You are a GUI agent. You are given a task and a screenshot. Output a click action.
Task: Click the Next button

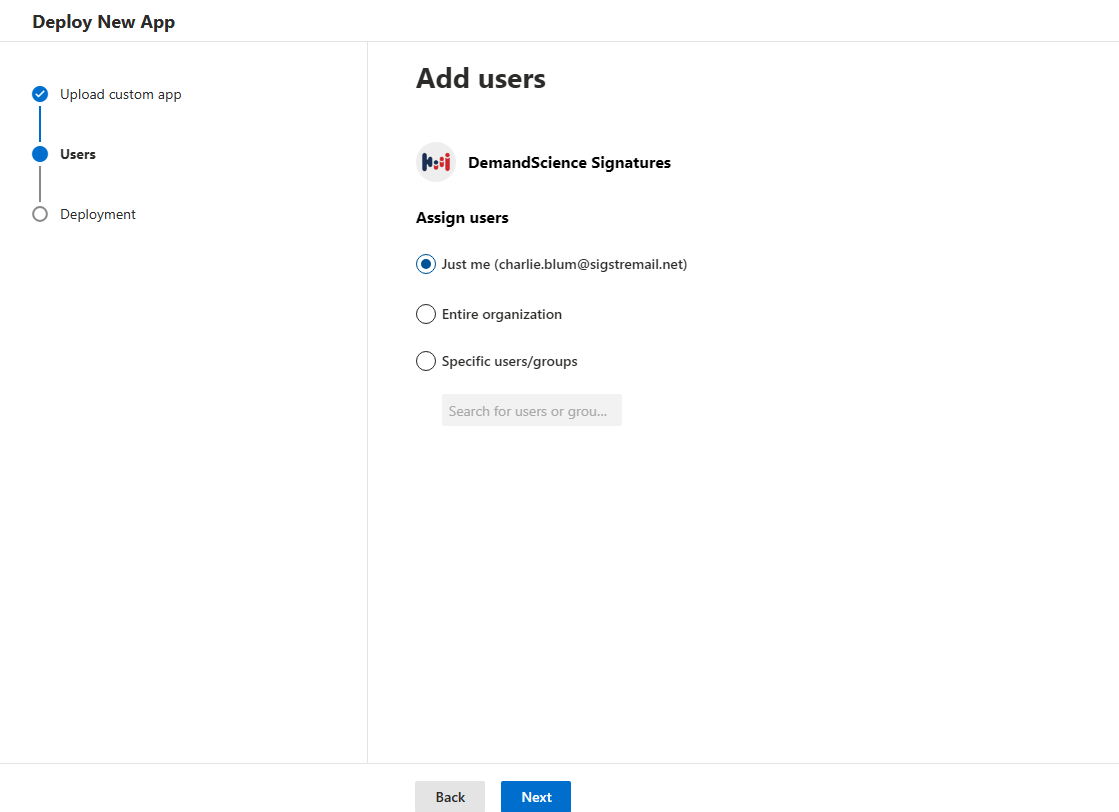click(x=536, y=796)
